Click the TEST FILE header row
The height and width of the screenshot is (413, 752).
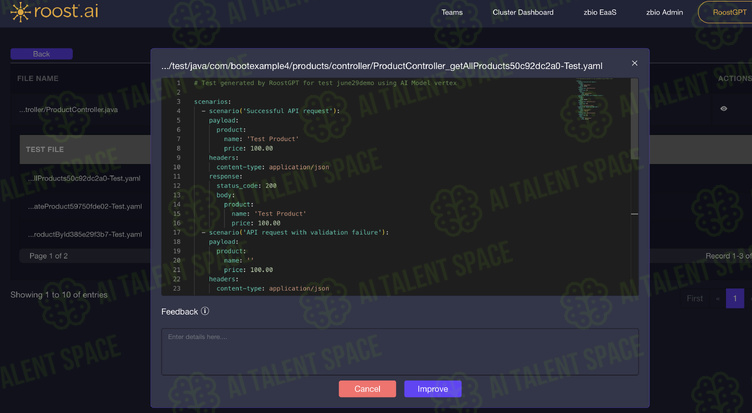85,149
